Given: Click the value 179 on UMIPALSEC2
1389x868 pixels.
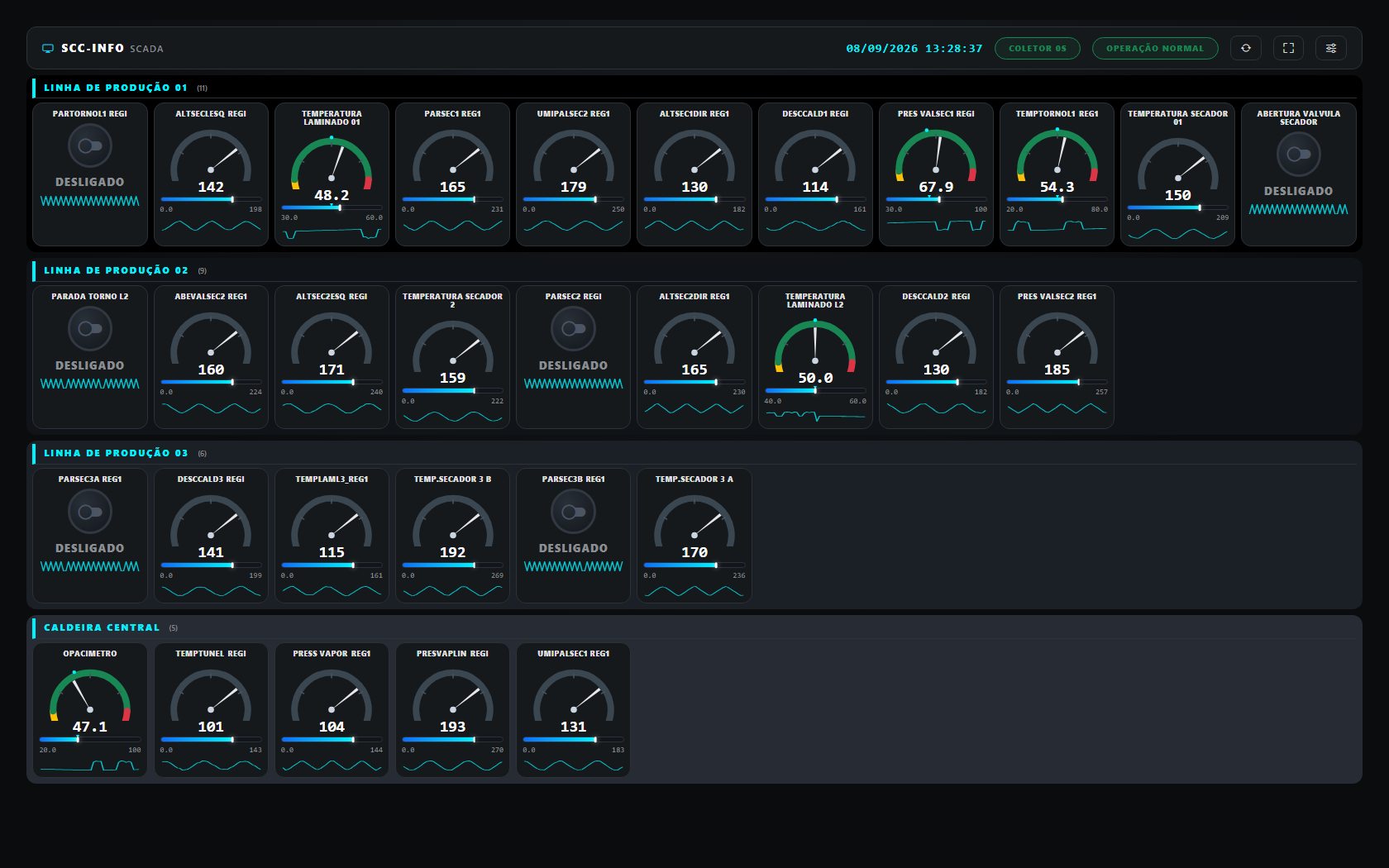Looking at the screenshot, I should coord(573,187).
